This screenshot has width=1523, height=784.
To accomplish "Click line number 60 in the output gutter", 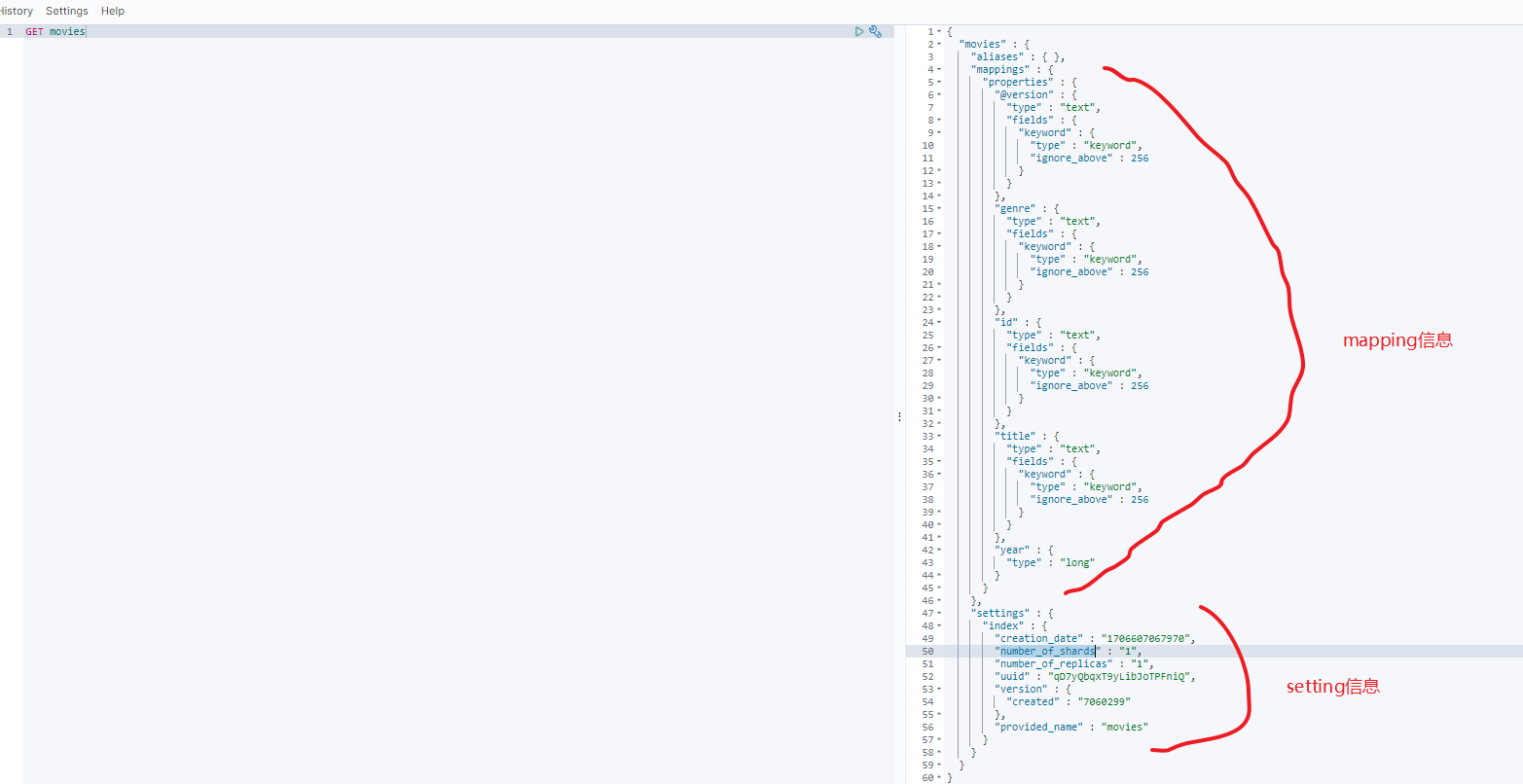I will point(927,777).
